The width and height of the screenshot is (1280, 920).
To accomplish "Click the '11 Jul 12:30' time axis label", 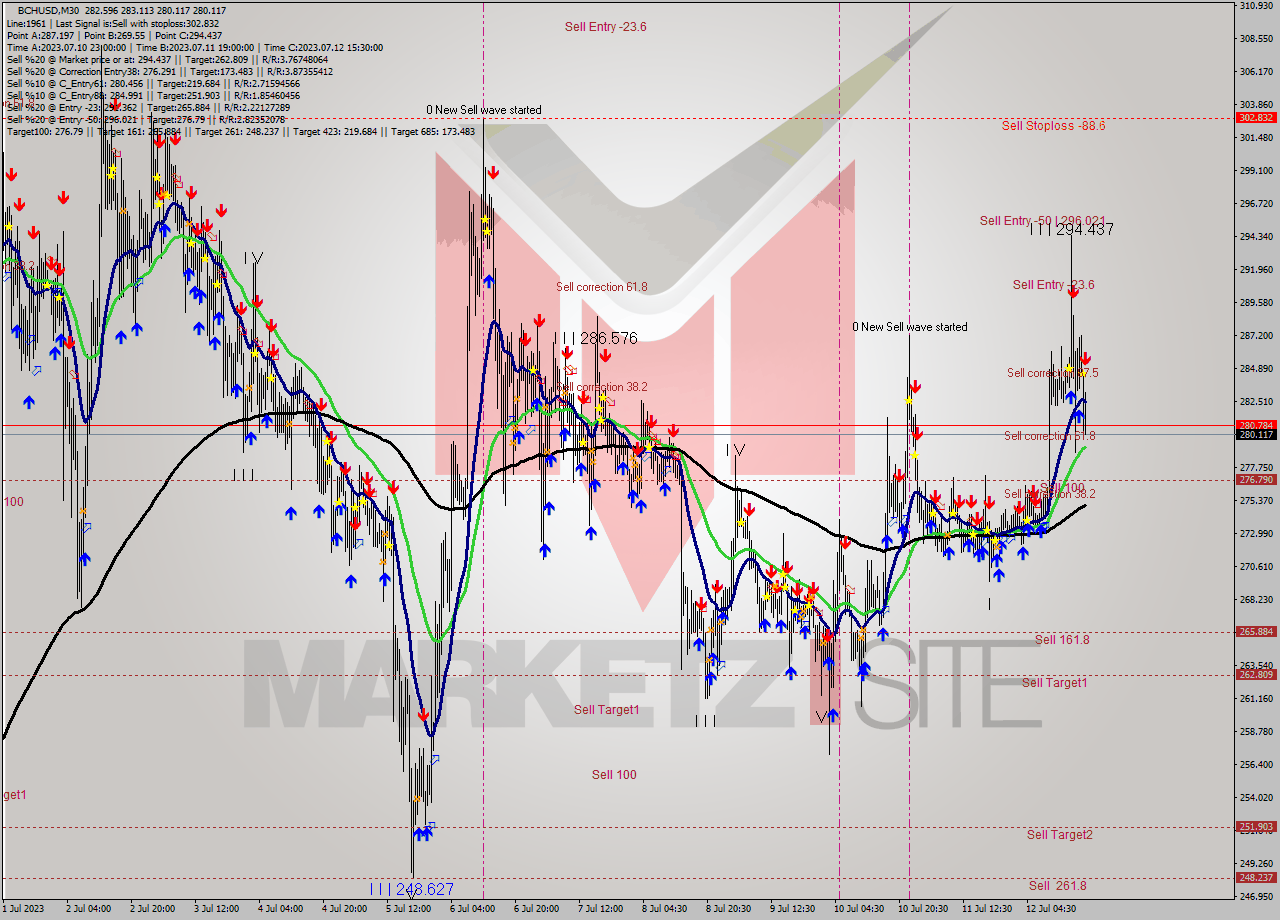I will pyautogui.click(x=986, y=910).
